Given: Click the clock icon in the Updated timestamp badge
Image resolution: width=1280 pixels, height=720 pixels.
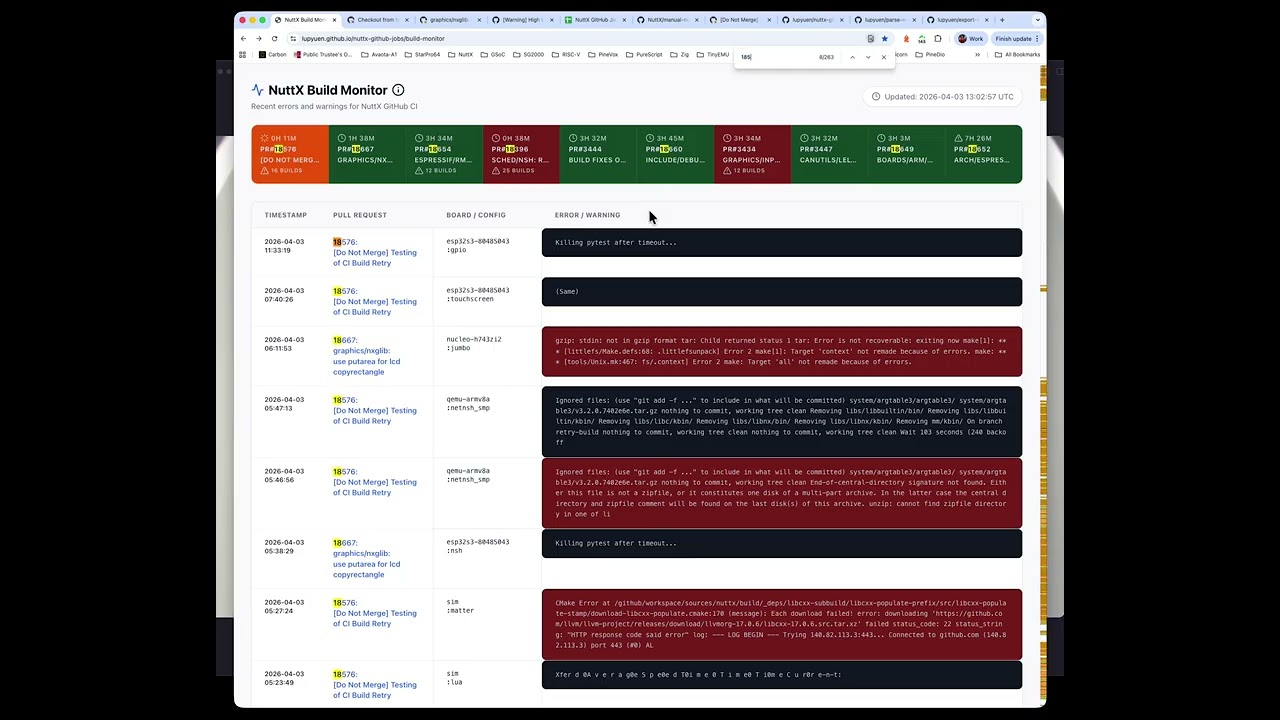Looking at the screenshot, I should pos(876,97).
